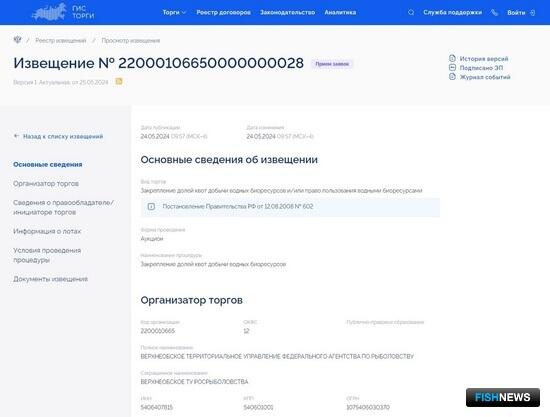Click version info text under heading
The image size is (550, 417).
[x=61, y=82]
